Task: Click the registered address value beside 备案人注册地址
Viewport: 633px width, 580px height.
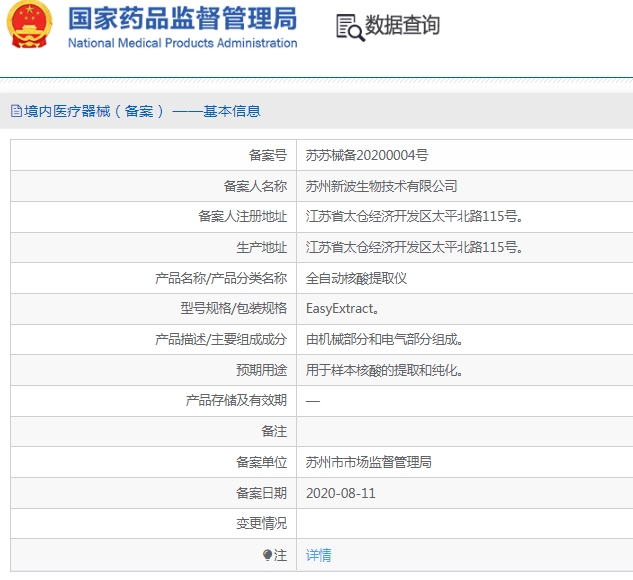Action: (414, 216)
